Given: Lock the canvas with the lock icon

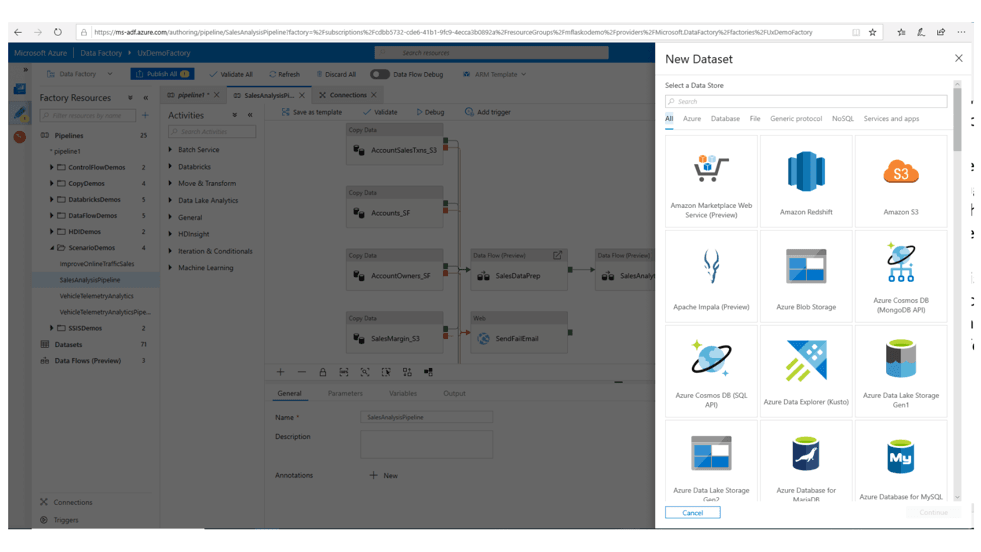Looking at the screenshot, I should pos(323,372).
